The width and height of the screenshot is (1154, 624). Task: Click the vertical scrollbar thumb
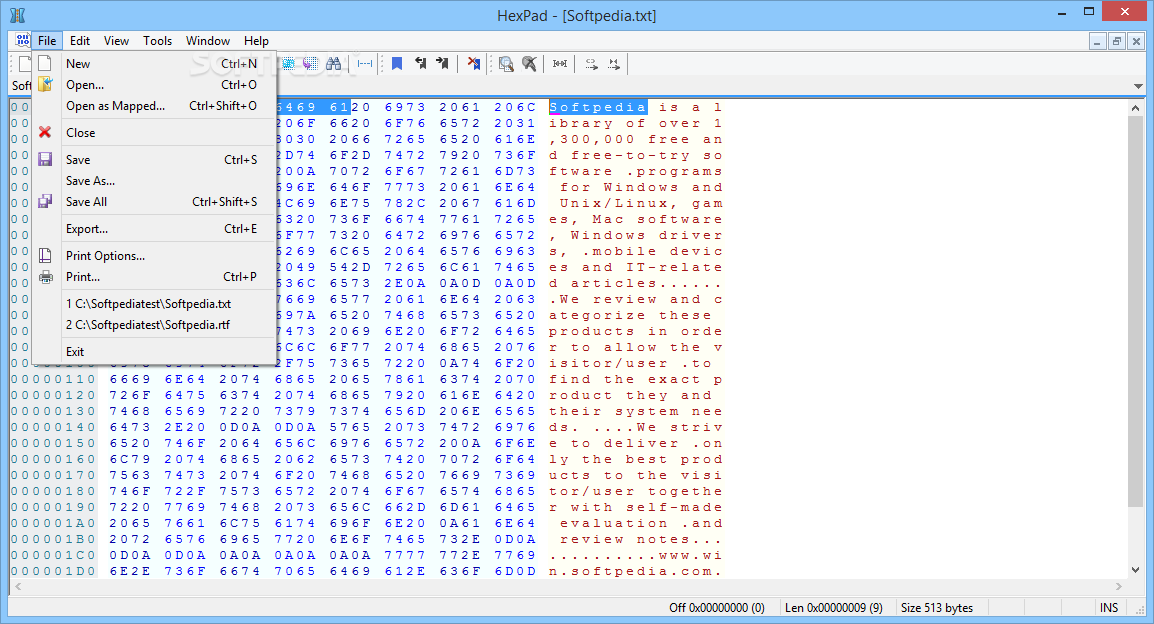1135,311
